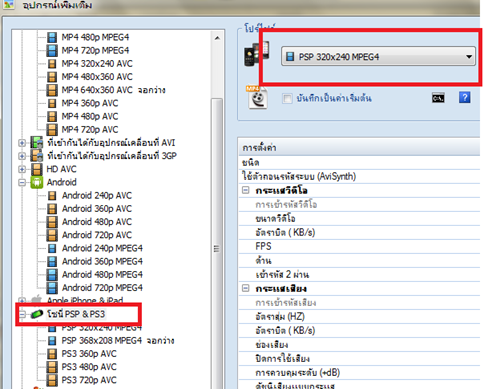Click the MP4 film reel file icon
This screenshot has height=389, width=484.
[257, 97]
